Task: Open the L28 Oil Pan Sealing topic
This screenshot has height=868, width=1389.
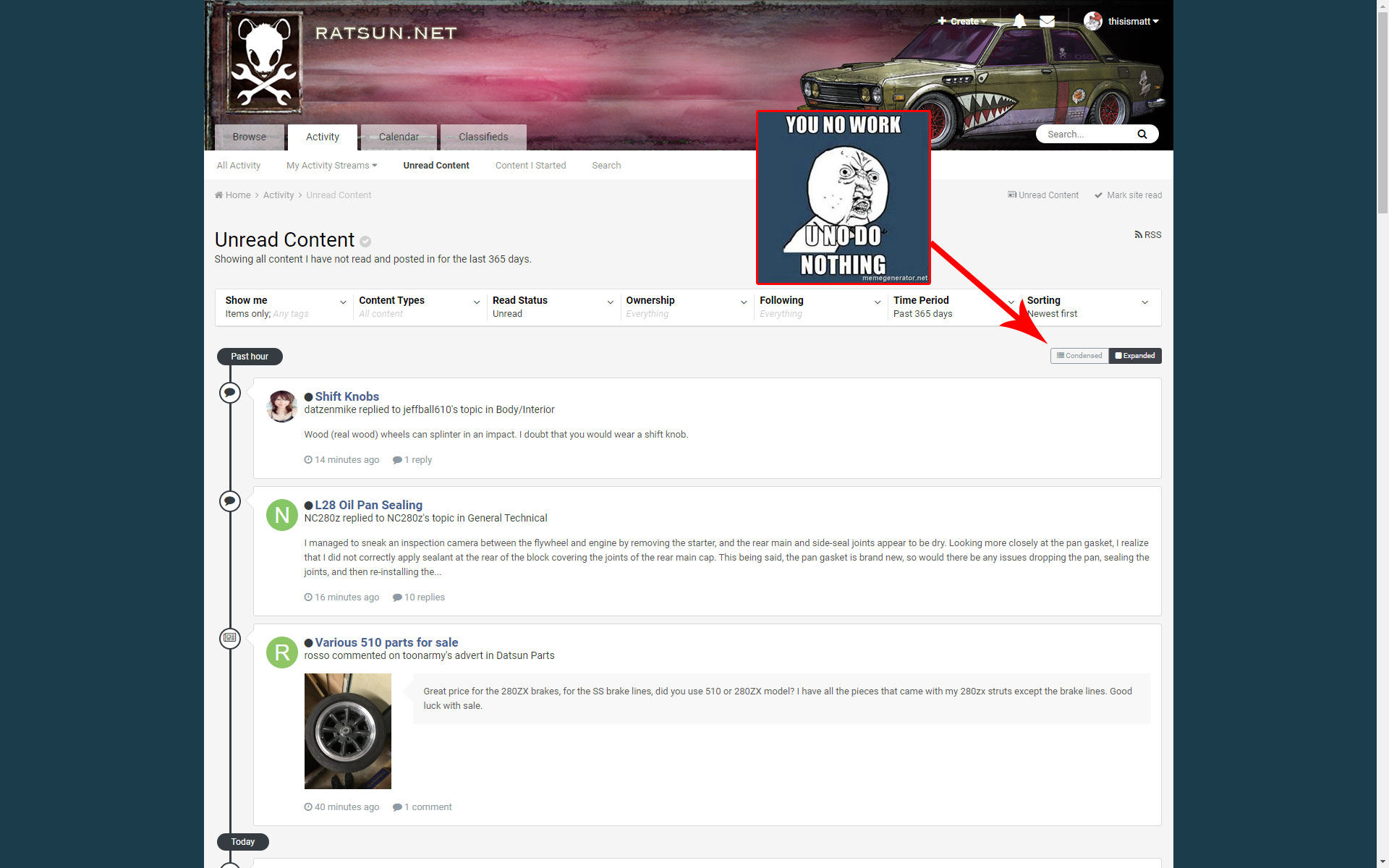Action: click(x=368, y=505)
